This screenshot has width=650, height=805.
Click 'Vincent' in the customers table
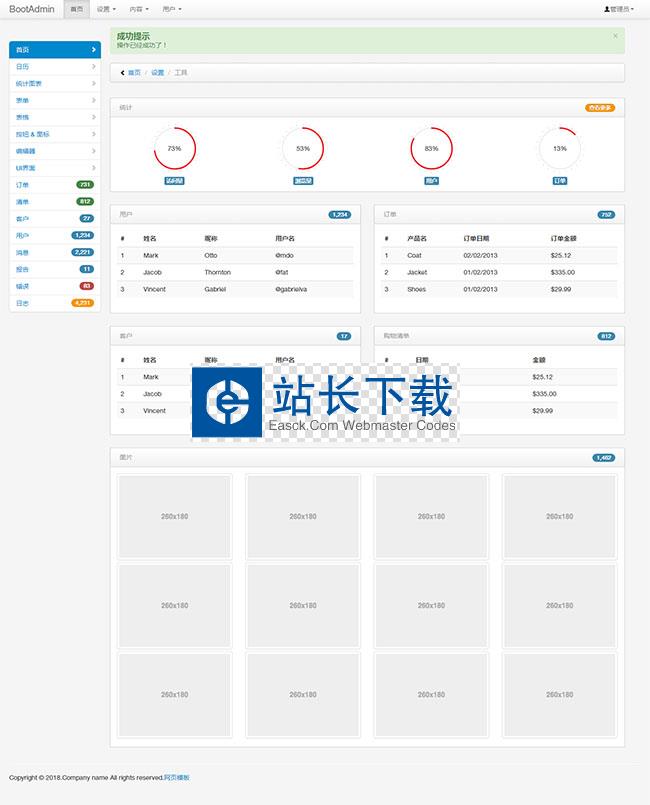point(155,411)
